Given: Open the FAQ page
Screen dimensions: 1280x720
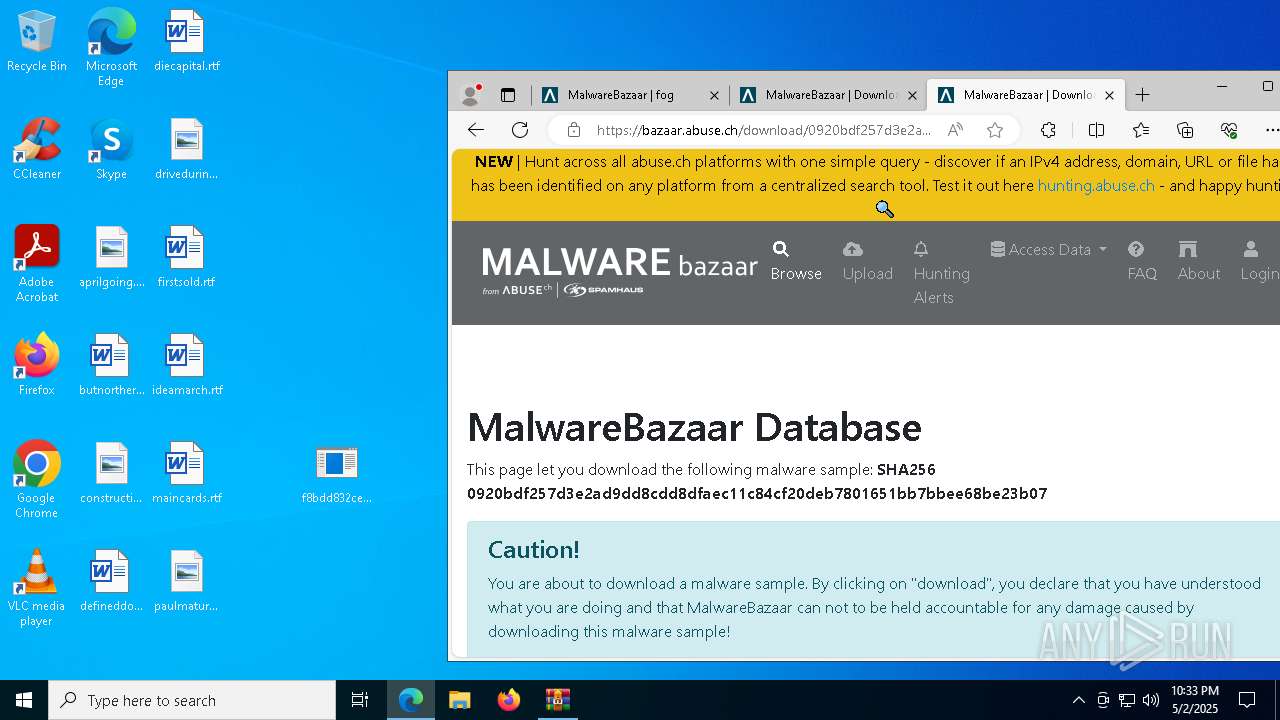Looking at the screenshot, I should (1142, 261).
